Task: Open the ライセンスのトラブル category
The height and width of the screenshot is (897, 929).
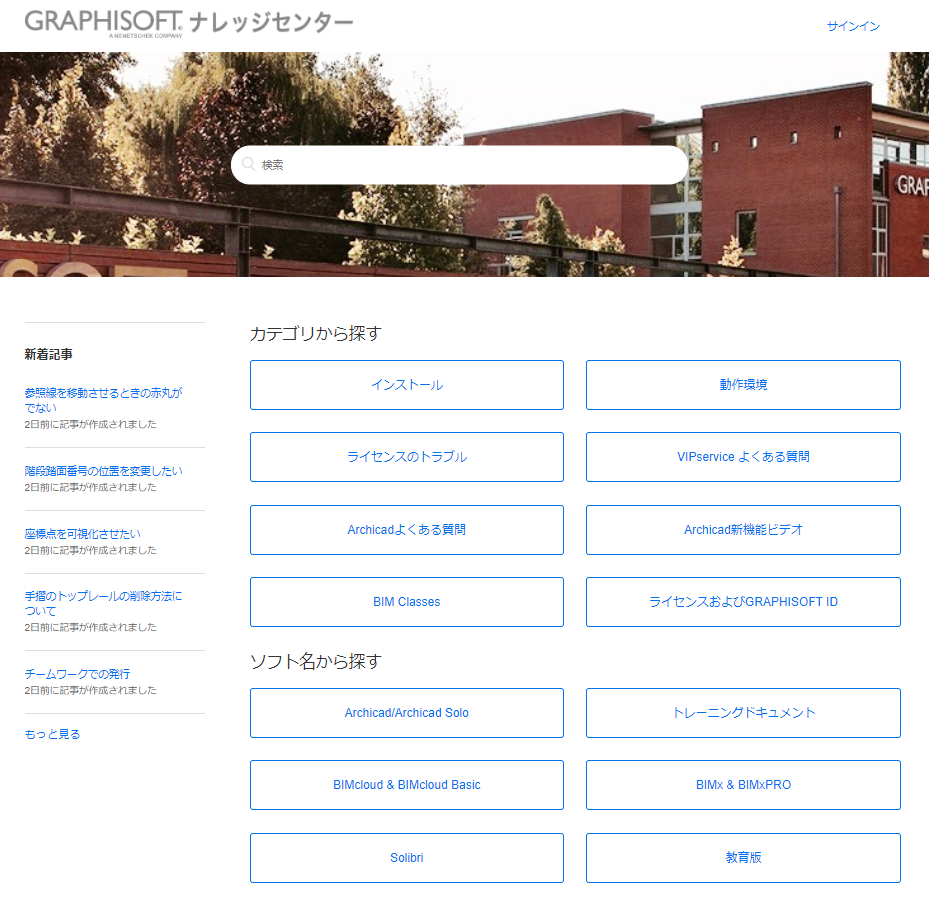Action: click(x=407, y=457)
